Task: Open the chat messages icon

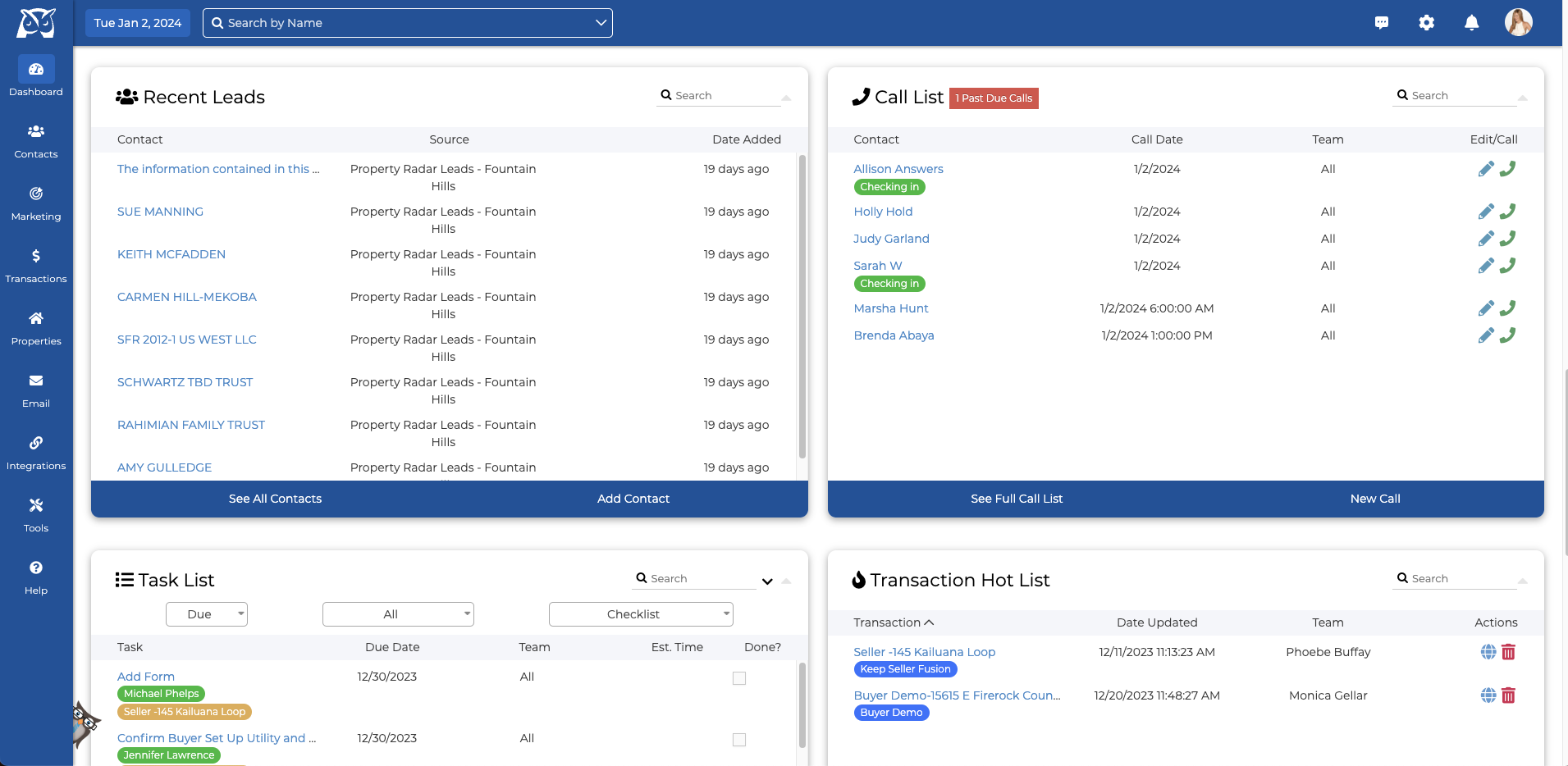Action: pos(1383,22)
